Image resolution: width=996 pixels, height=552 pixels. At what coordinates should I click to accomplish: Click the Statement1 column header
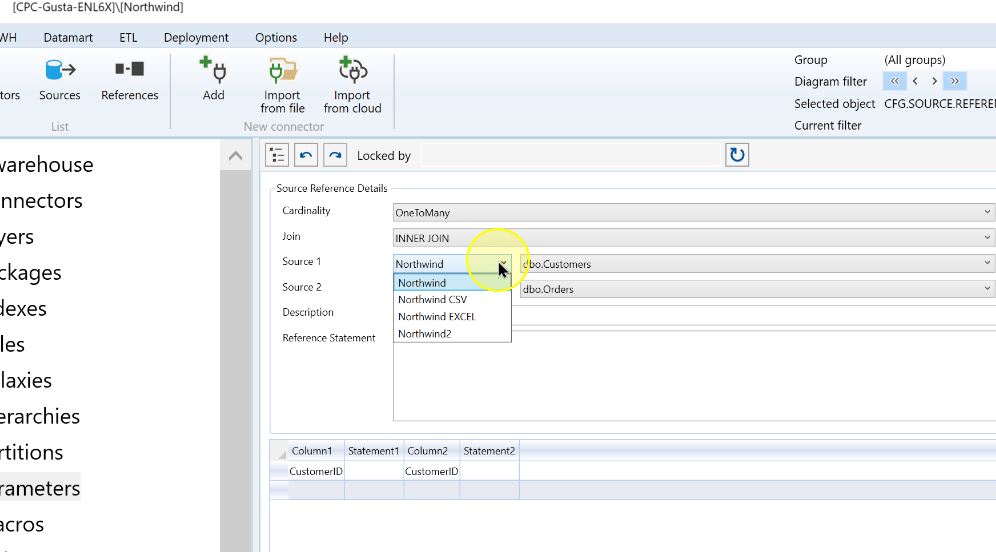point(374,451)
